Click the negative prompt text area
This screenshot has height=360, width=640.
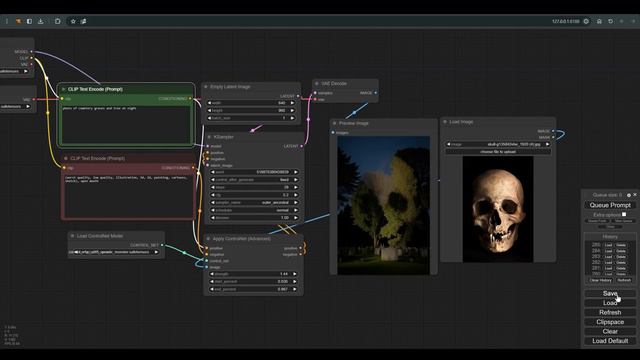[129, 196]
